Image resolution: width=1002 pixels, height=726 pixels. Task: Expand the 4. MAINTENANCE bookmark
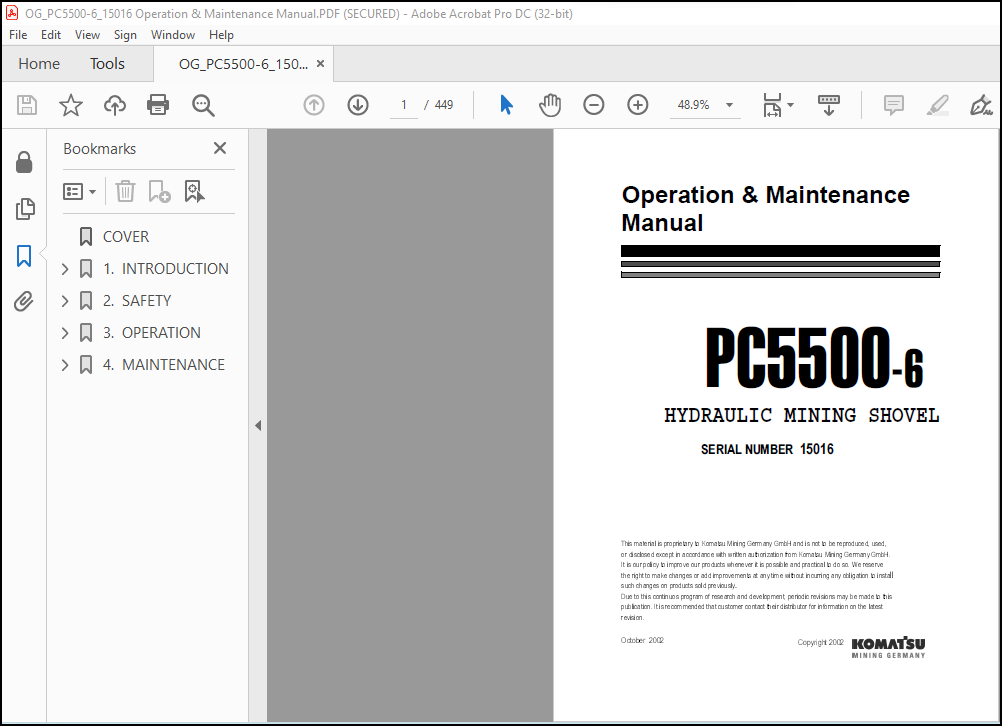click(x=65, y=365)
